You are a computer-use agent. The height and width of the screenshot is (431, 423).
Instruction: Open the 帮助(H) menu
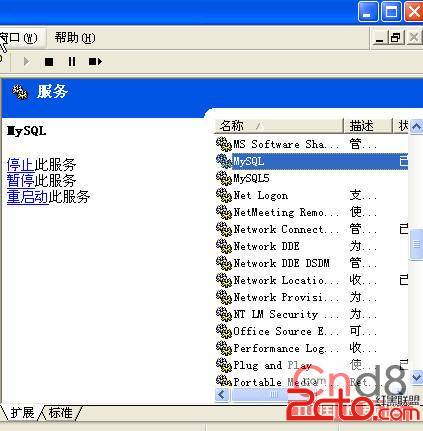tap(75, 38)
